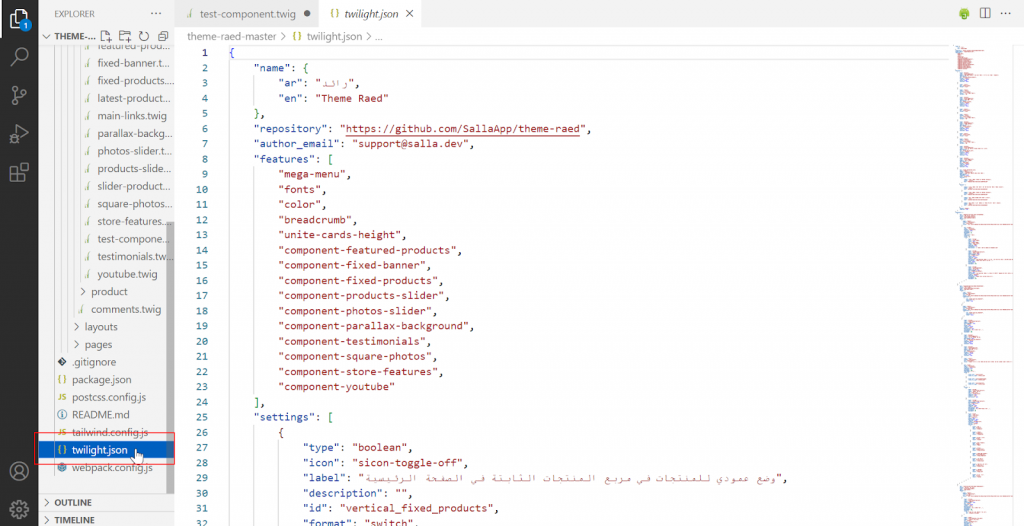The height and width of the screenshot is (526, 1024).
Task: Expand the product folder
Action: (x=109, y=291)
